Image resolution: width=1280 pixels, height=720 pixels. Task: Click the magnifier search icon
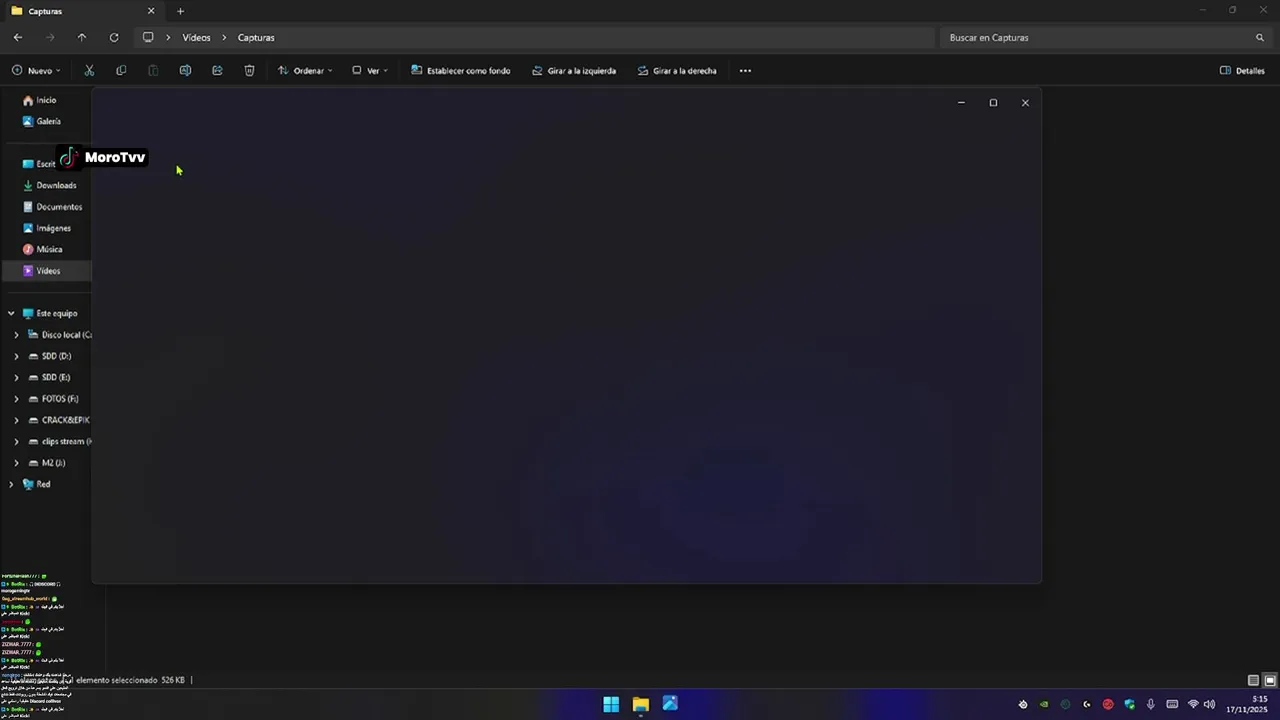(x=1260, y=37)
